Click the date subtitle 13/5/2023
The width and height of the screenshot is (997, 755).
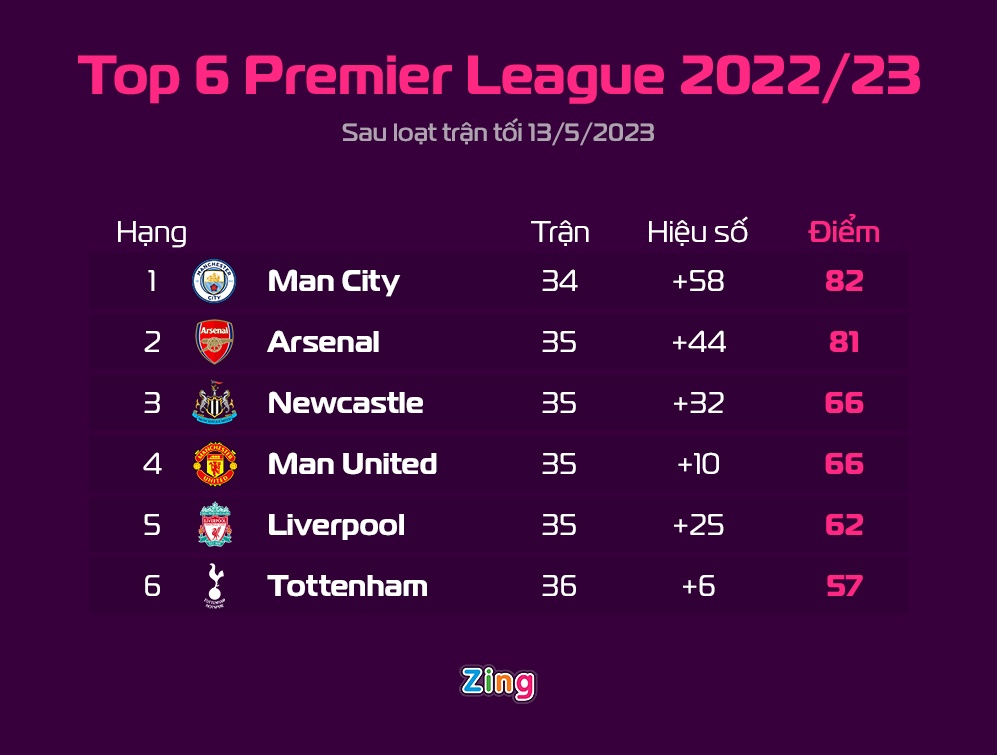[498, 133]
